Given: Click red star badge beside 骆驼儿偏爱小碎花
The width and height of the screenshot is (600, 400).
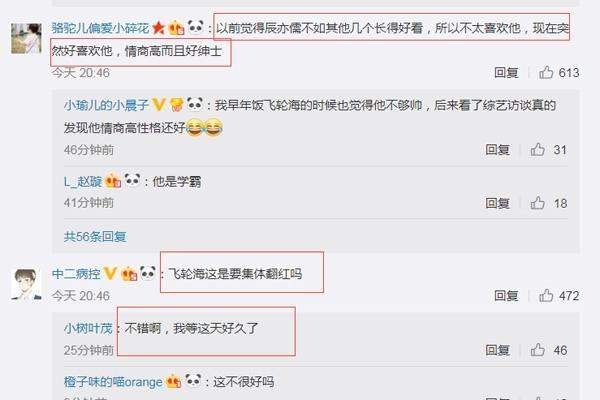Looking at the screenshot, I should (x=158, y=28).
